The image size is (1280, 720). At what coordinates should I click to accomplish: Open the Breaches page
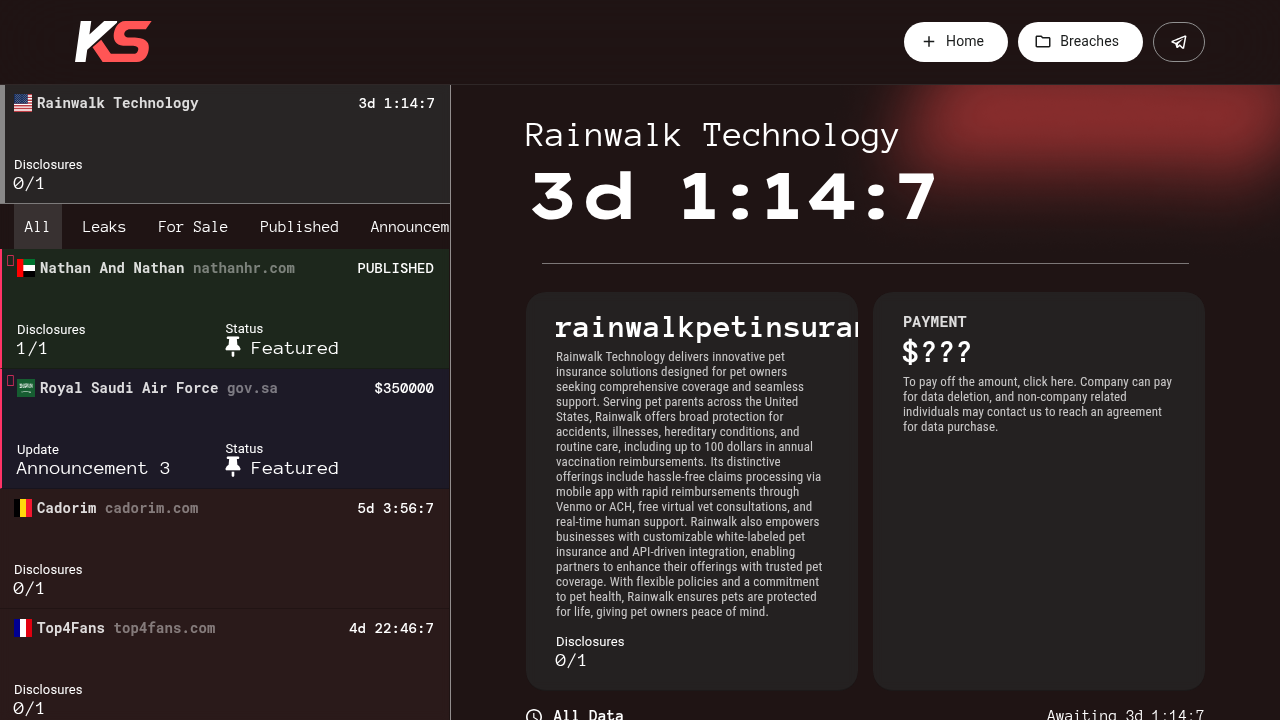(1079, 42)
